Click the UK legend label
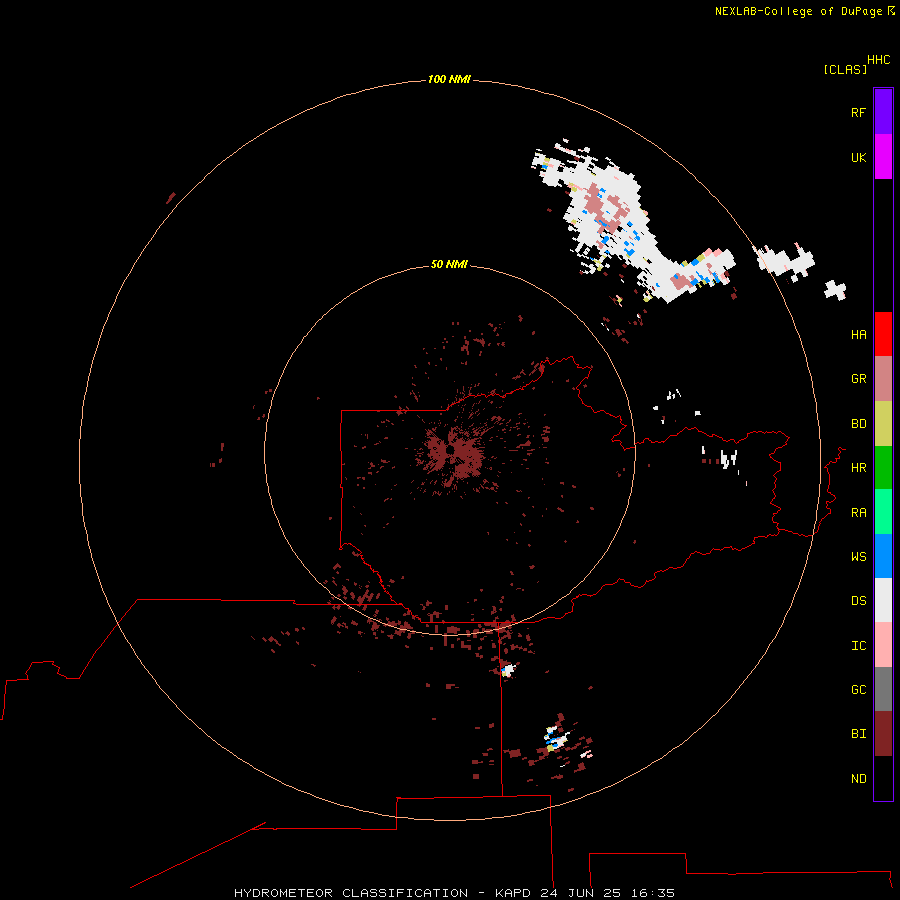900x900 pixels. (x=858, y=157)
